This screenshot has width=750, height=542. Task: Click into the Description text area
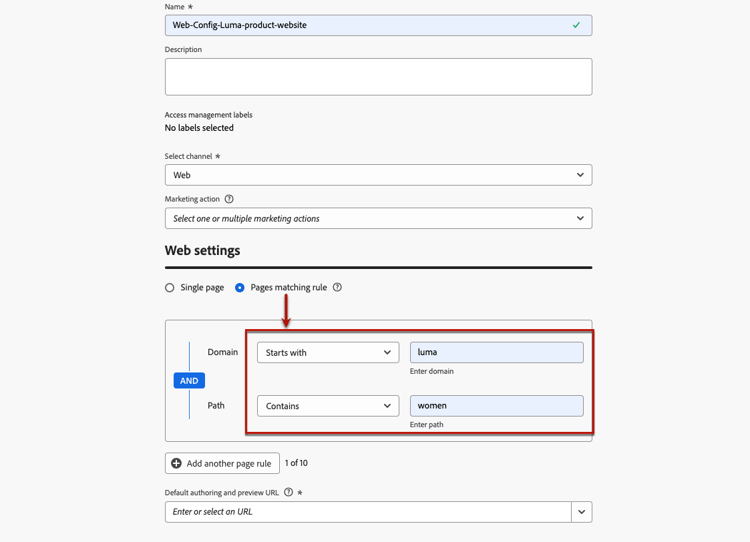pyautogui.click(x=378, y=77)
